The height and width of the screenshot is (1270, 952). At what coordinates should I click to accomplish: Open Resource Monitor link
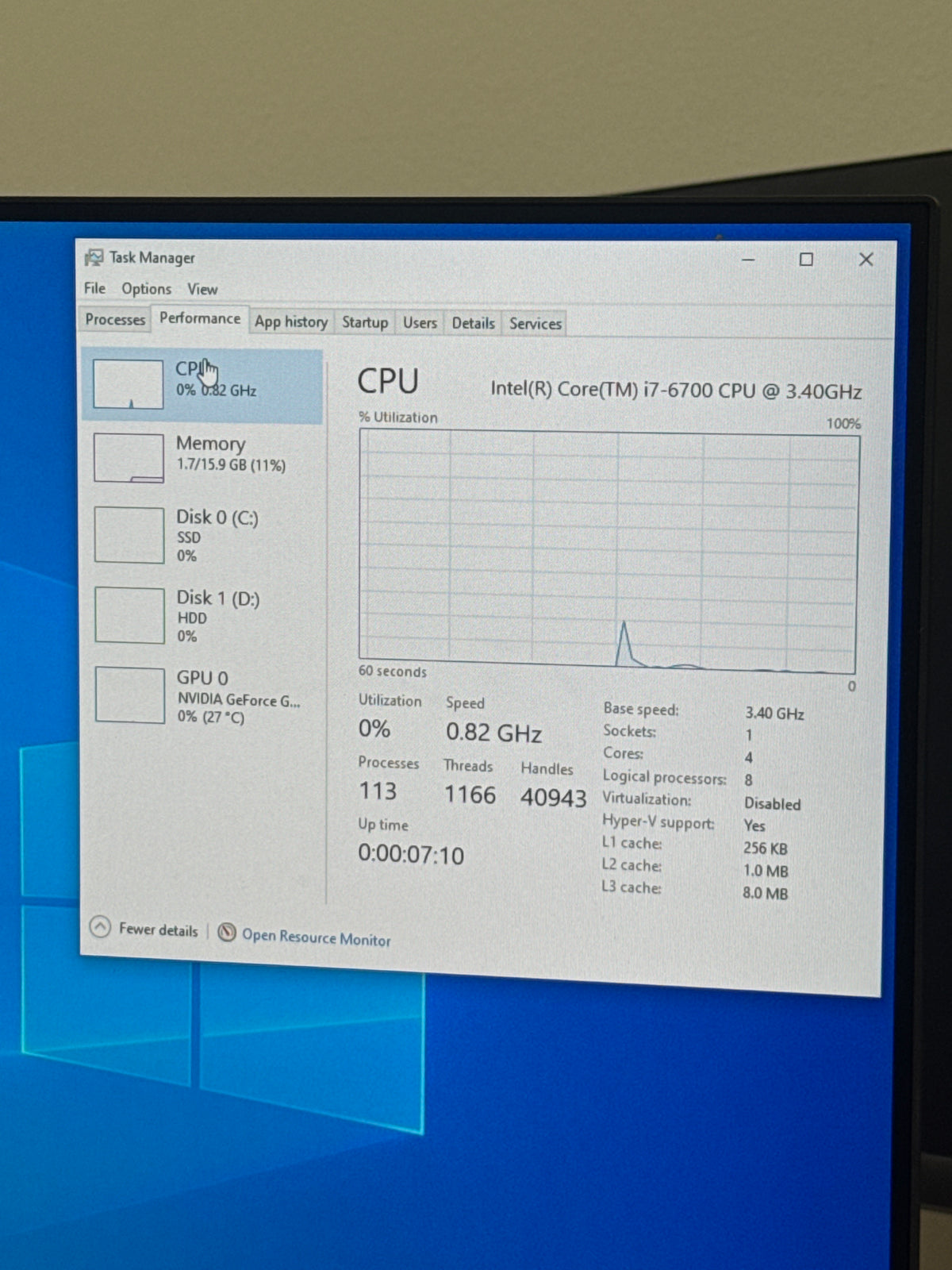coord(316,937)
